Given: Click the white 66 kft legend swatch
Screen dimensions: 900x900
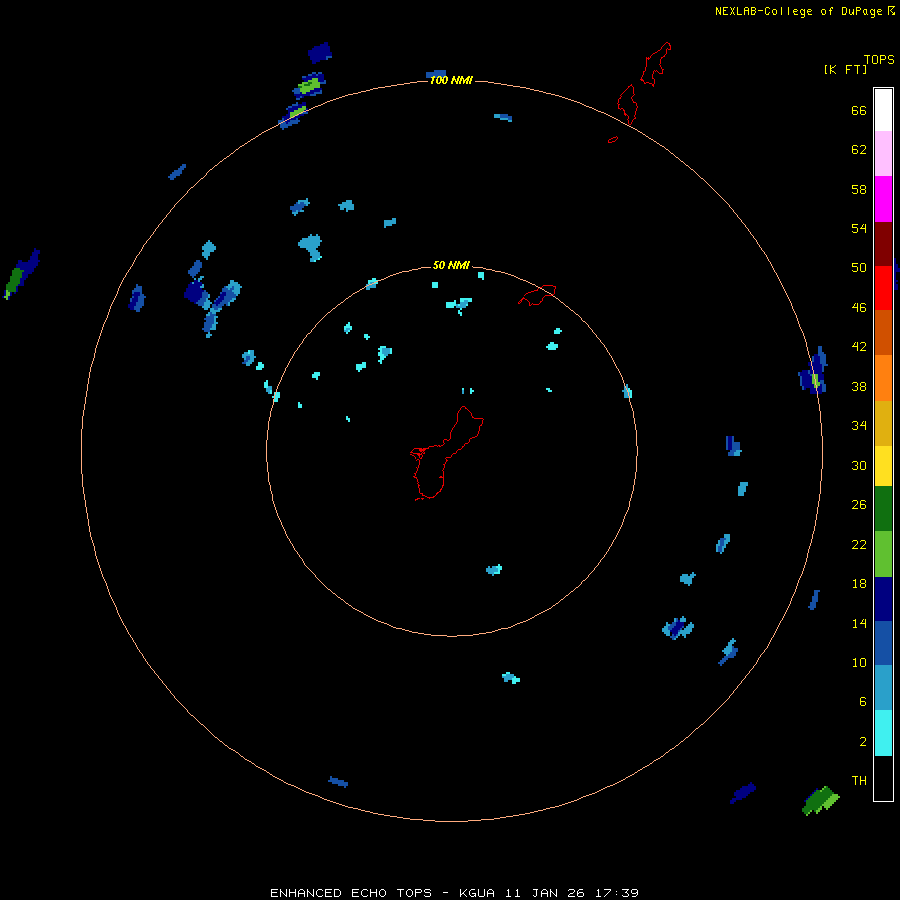Looking at the screenshot, I should (883, 110).
